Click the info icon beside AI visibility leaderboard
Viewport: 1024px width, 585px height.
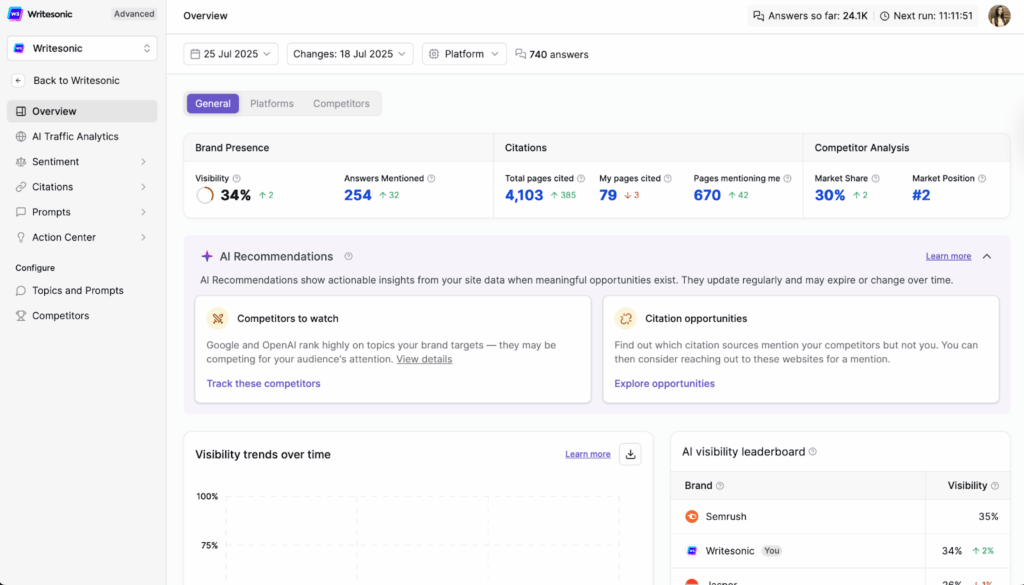(x=812, y=451)
